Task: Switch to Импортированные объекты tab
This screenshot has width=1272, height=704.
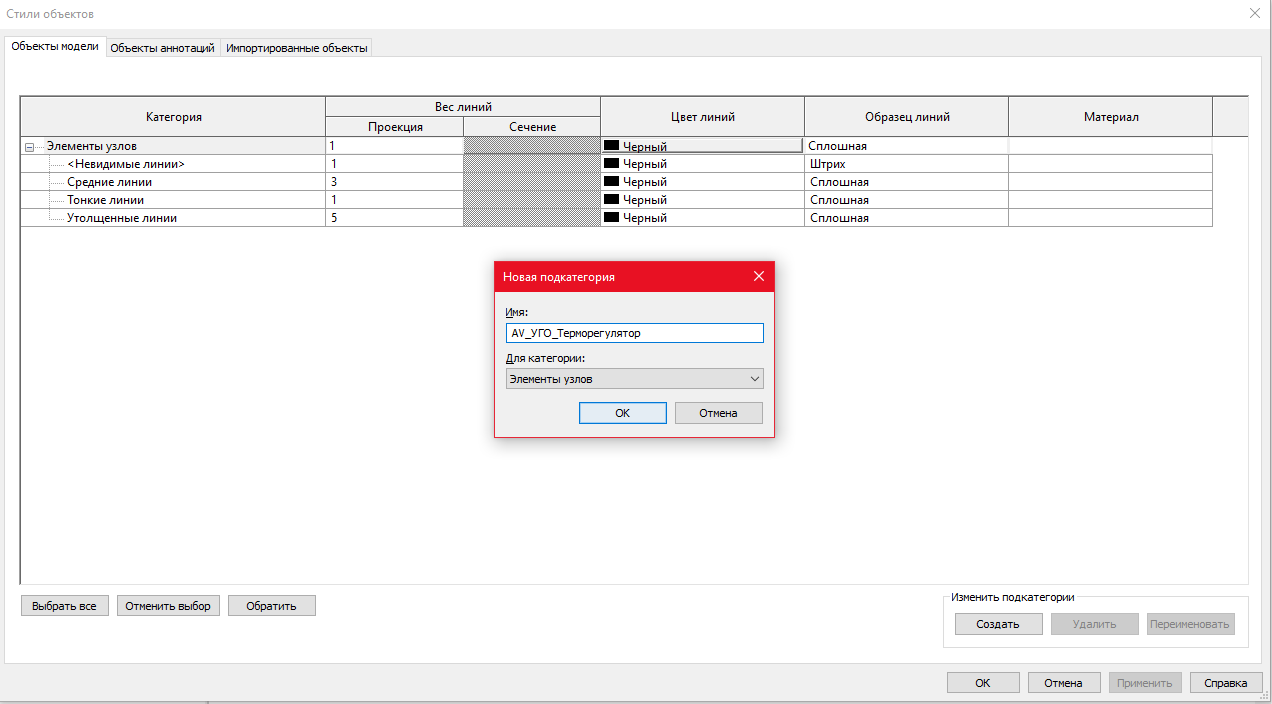Action: coord(297,48)
